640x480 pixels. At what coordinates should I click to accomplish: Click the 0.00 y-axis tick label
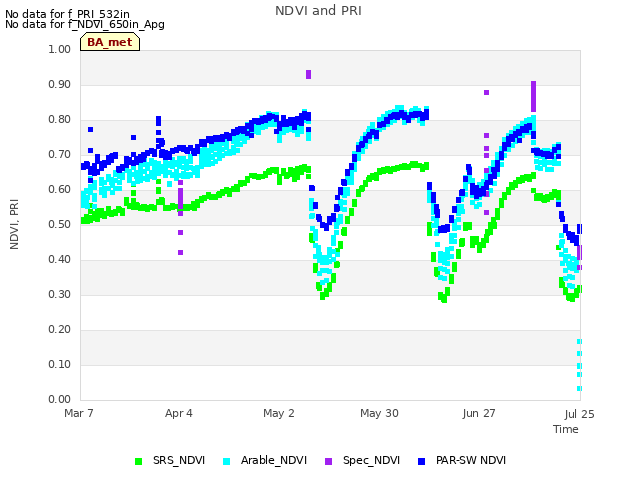pyautogui.click(x=60, y=399)
